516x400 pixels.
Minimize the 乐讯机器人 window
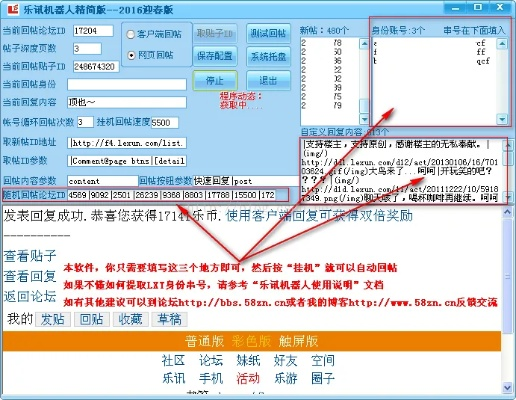coord(456,7)
